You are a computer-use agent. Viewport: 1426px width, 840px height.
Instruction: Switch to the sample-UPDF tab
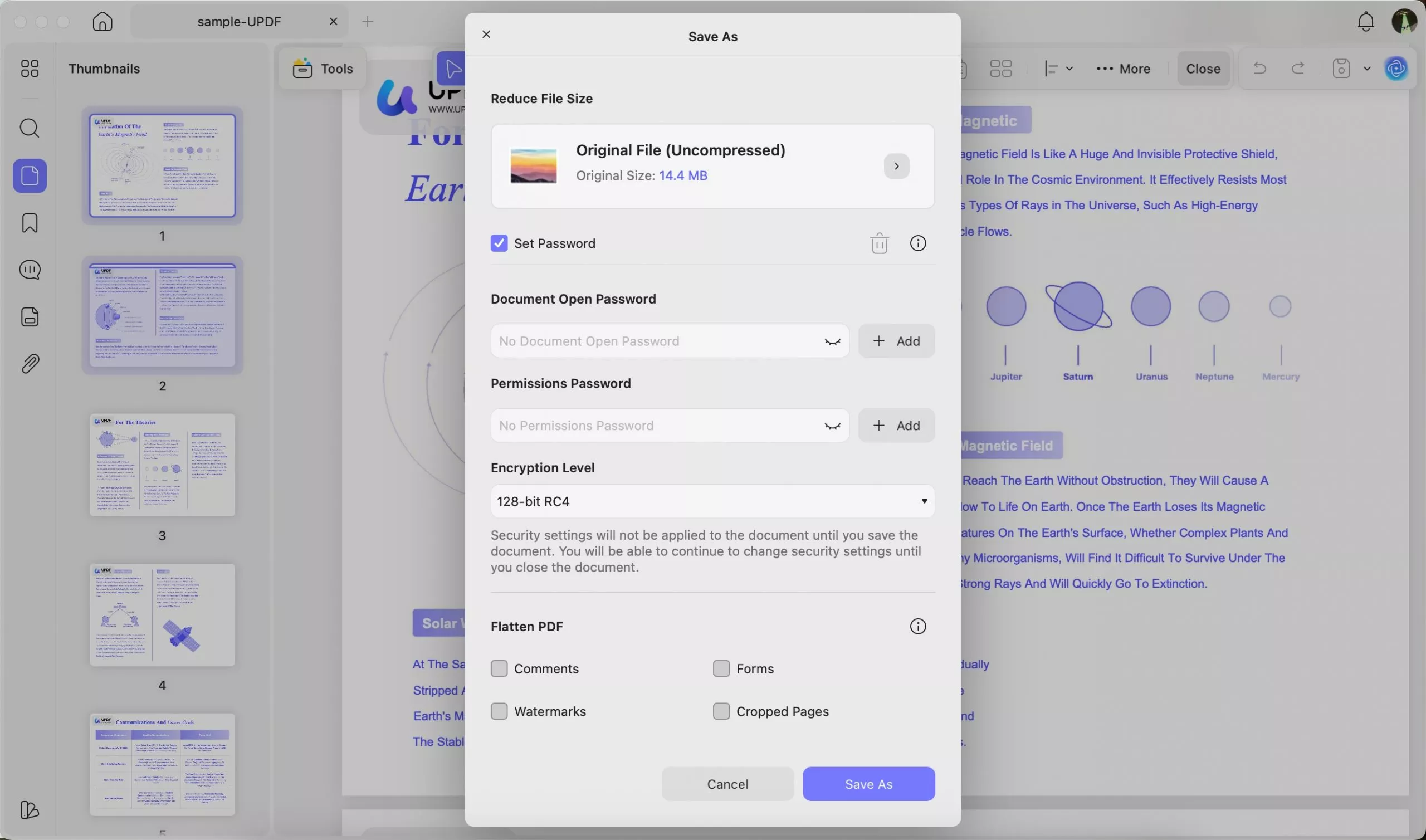[239, 22]
